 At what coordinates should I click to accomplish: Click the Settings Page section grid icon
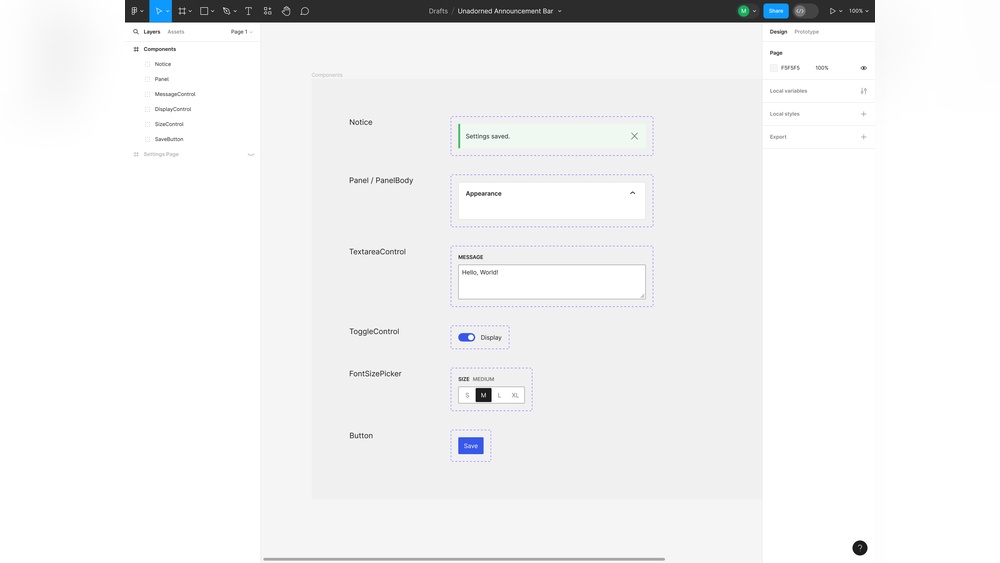(x=136, y=154)
